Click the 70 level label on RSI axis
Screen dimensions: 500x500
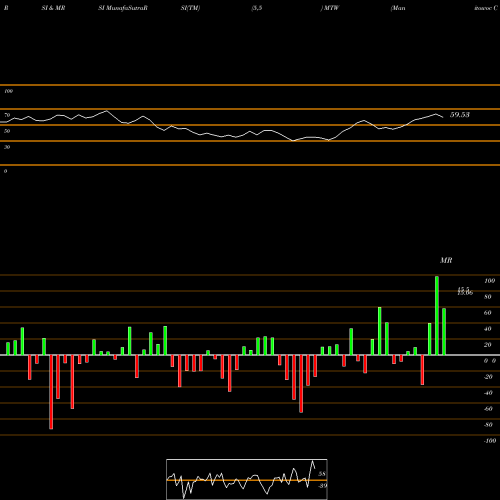7,115
